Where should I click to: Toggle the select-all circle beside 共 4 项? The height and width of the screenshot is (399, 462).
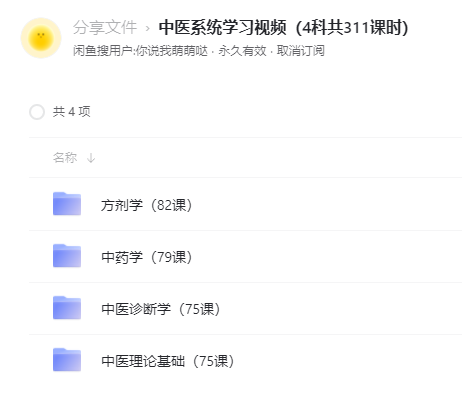37,112
